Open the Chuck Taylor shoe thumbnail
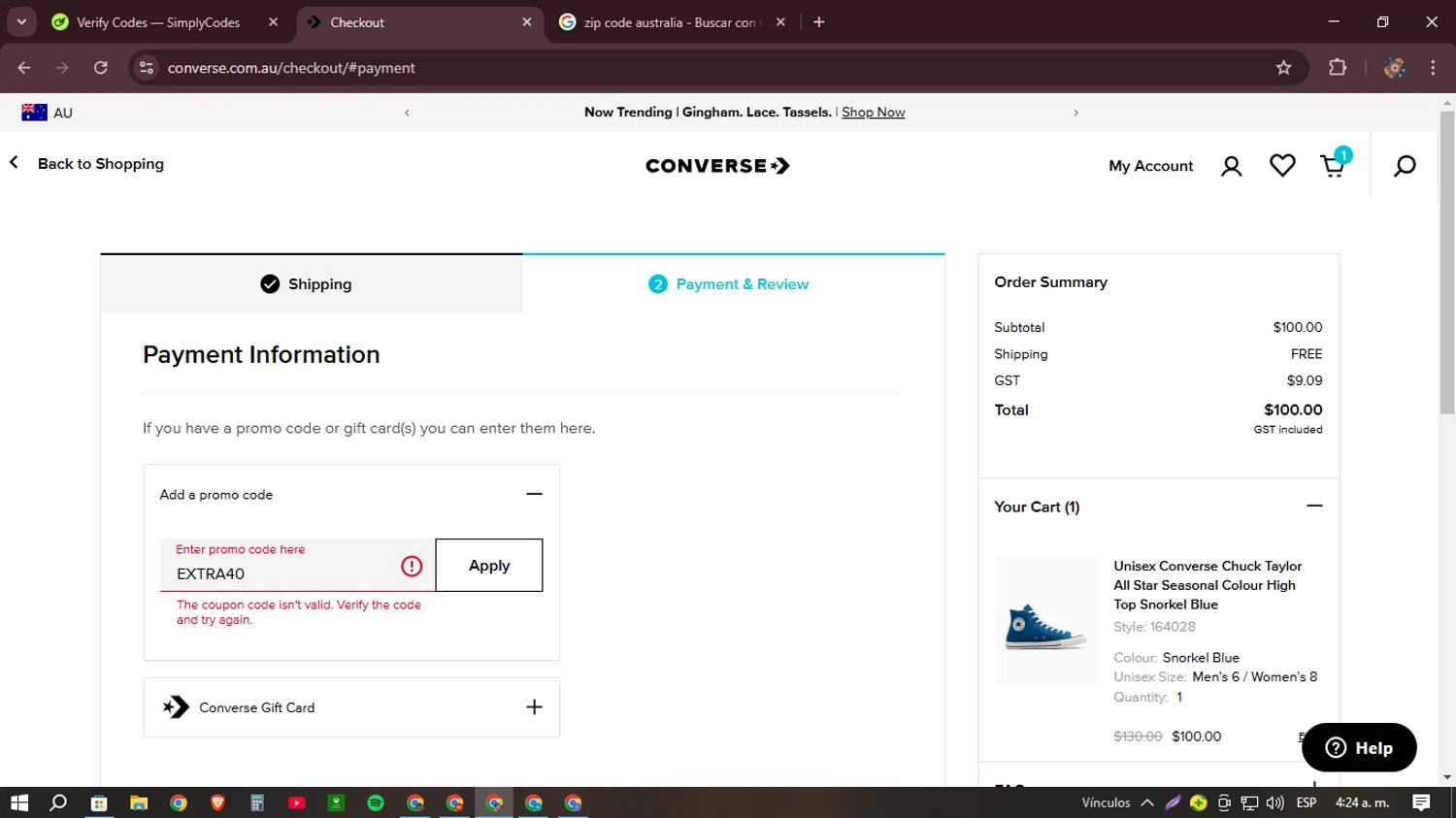The width and height of the screenshot is (1456, 818). point(1045,621)
